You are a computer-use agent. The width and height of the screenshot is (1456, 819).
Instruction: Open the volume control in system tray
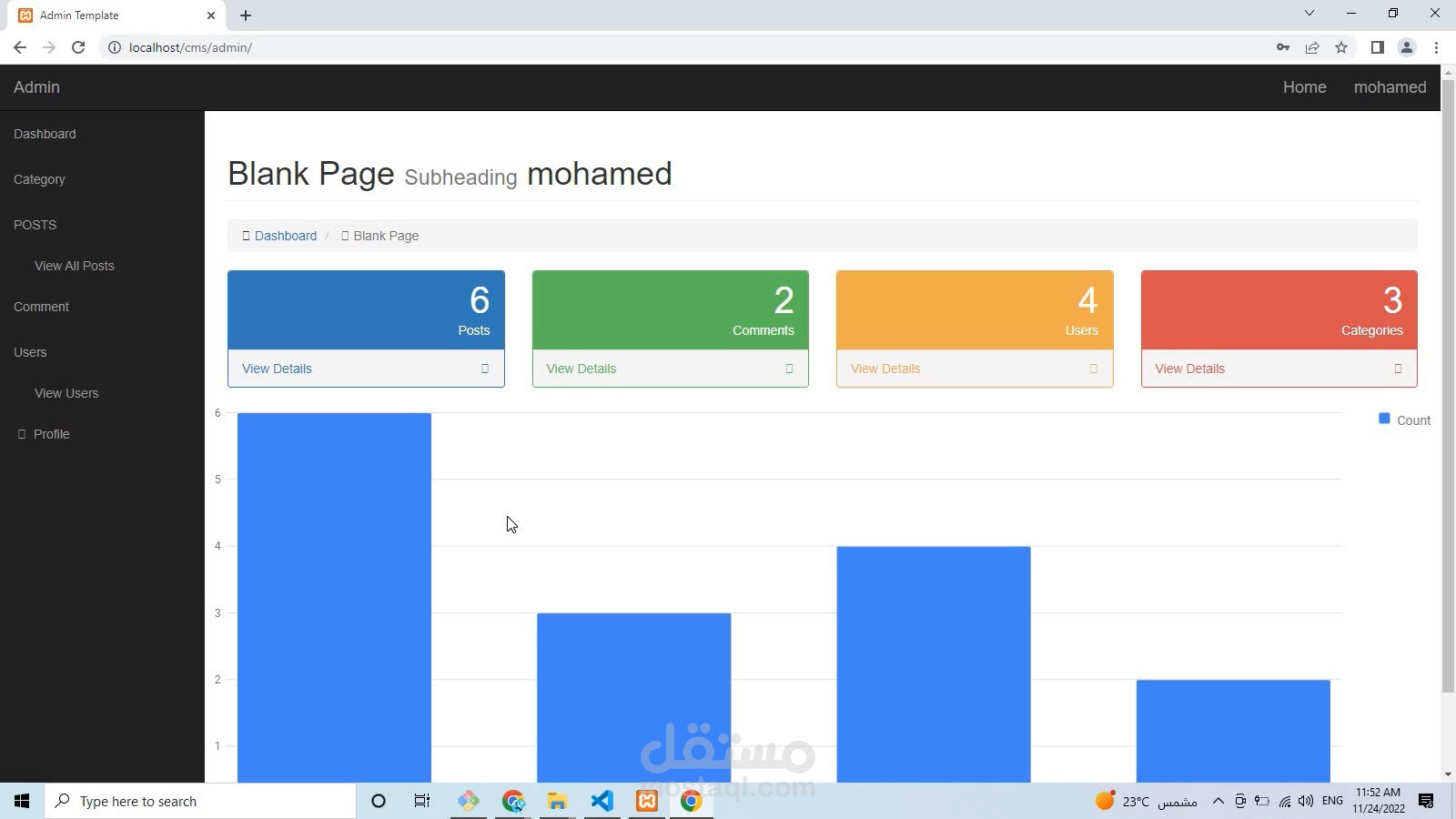[1308, 802]
